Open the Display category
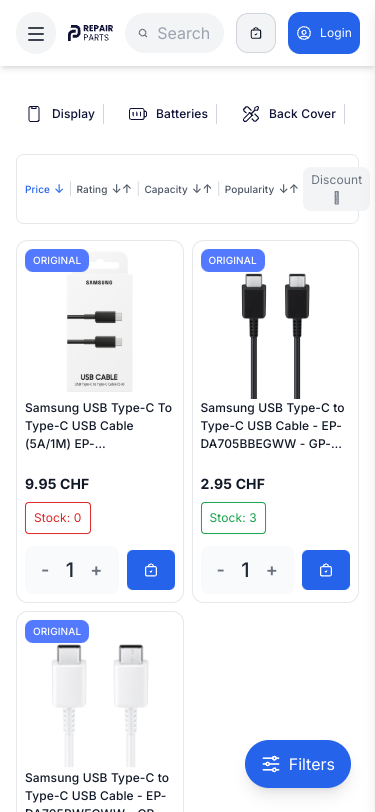Screen dimensions: 375x812 pos(61,114)
